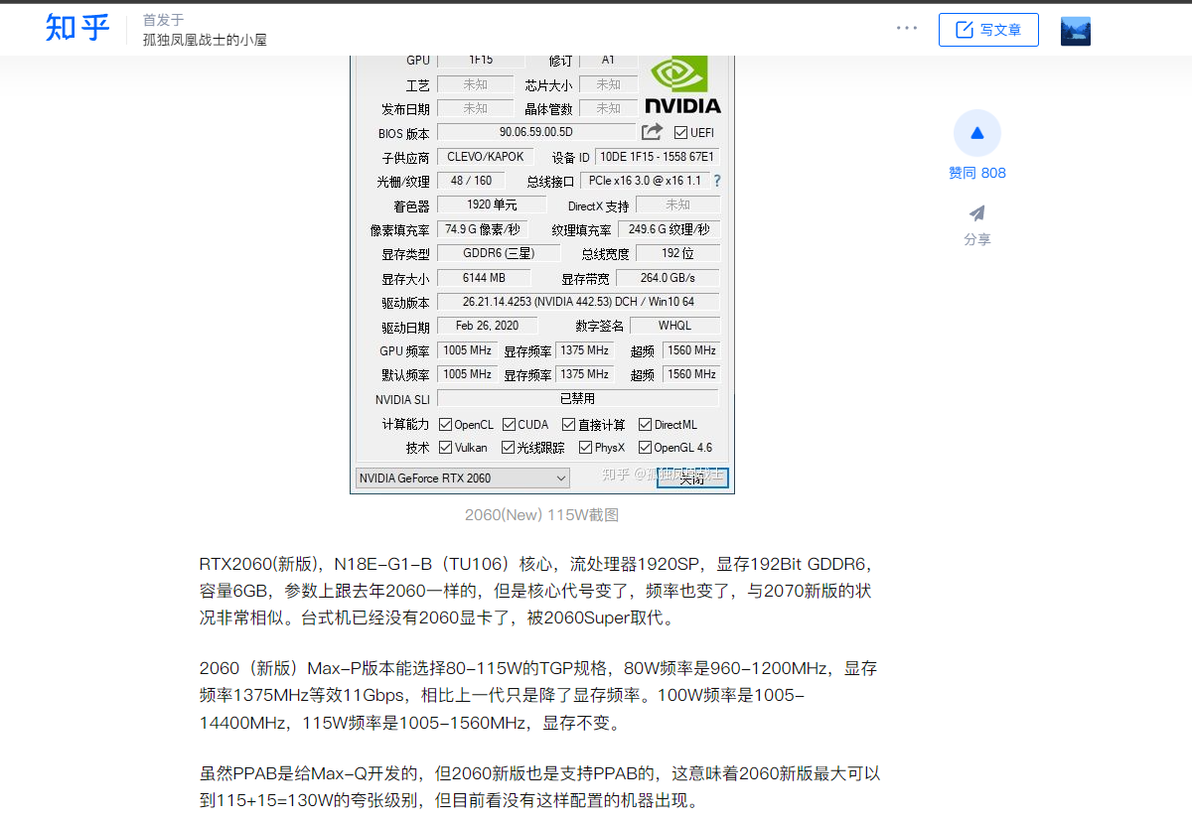Open the three-dot more options menu

click(906, 28)
